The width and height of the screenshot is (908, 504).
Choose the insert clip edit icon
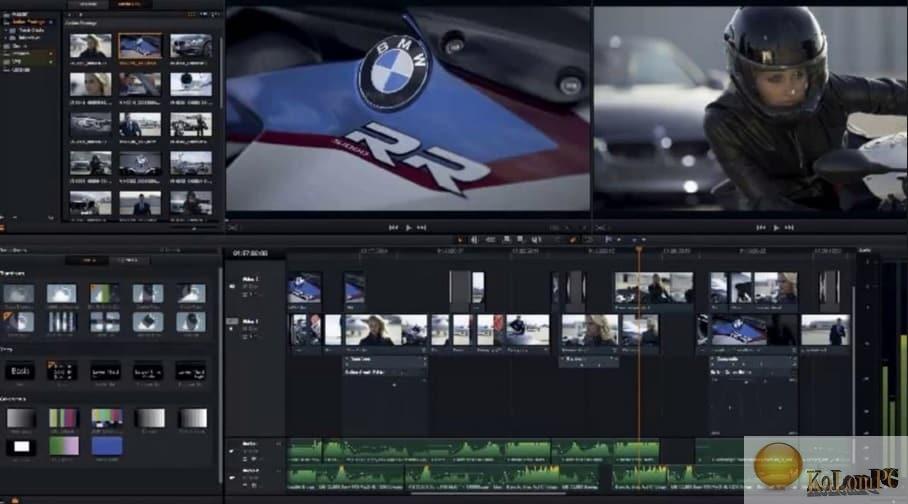pyautogui.click(x=507, y=239)
